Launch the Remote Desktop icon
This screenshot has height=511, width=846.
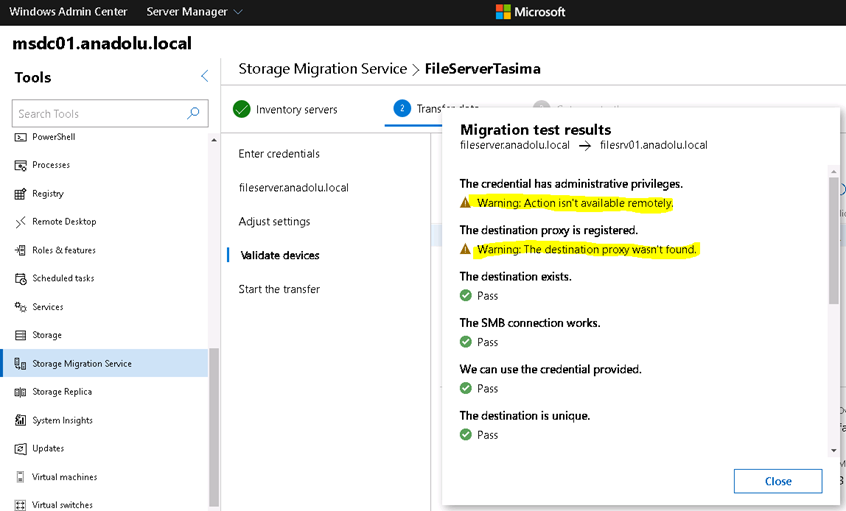click(21, 222)
